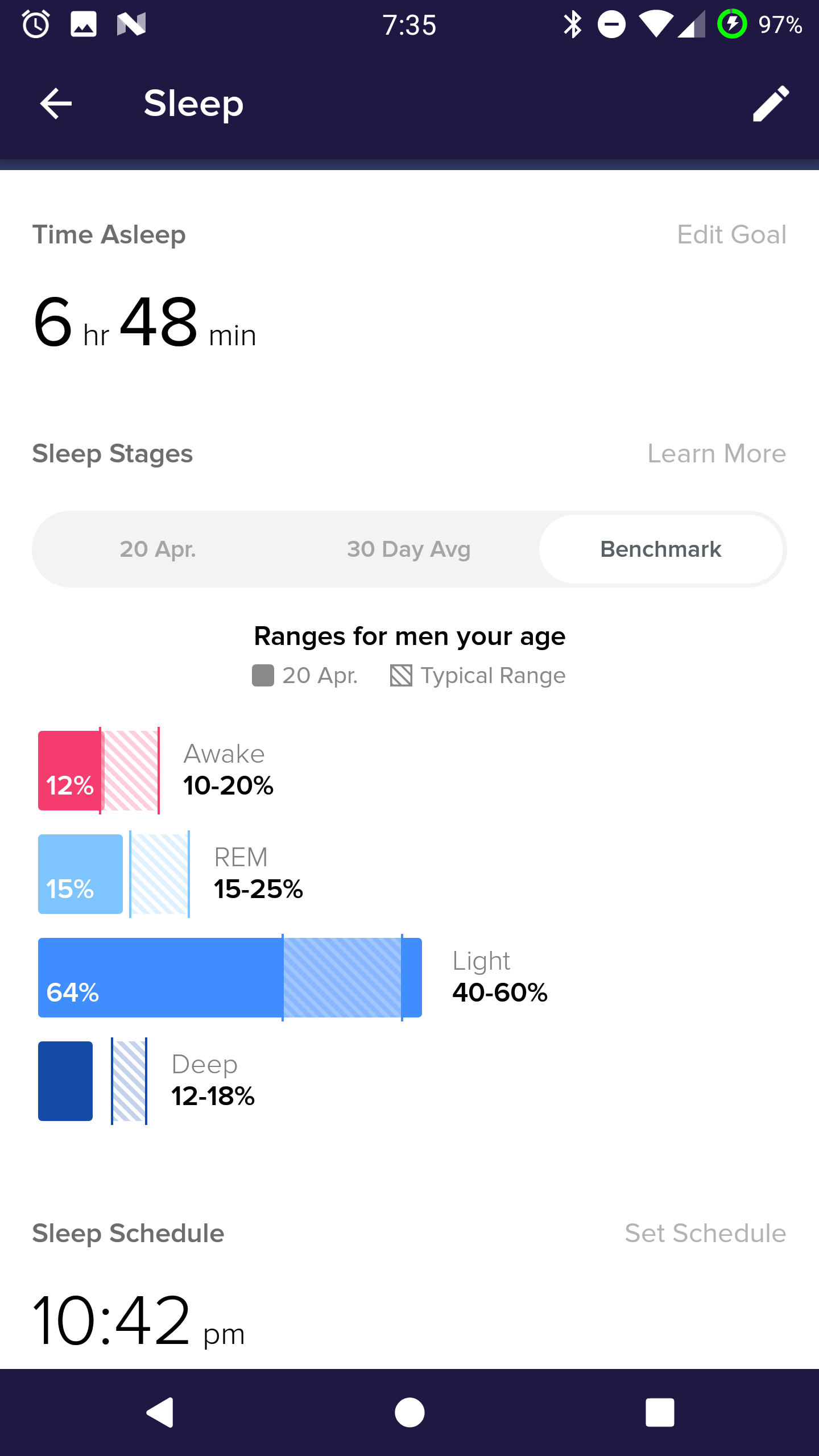Switch to the 30 Day Avg tab
Screen dimensions: 819x1456
[x=409, y=549]
